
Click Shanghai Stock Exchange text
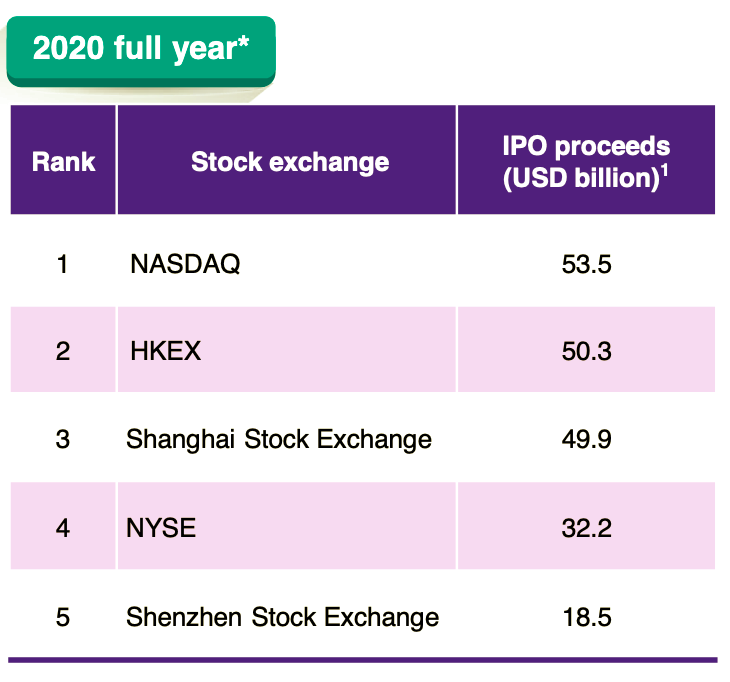pyautogui.click(x=279, y=439)
